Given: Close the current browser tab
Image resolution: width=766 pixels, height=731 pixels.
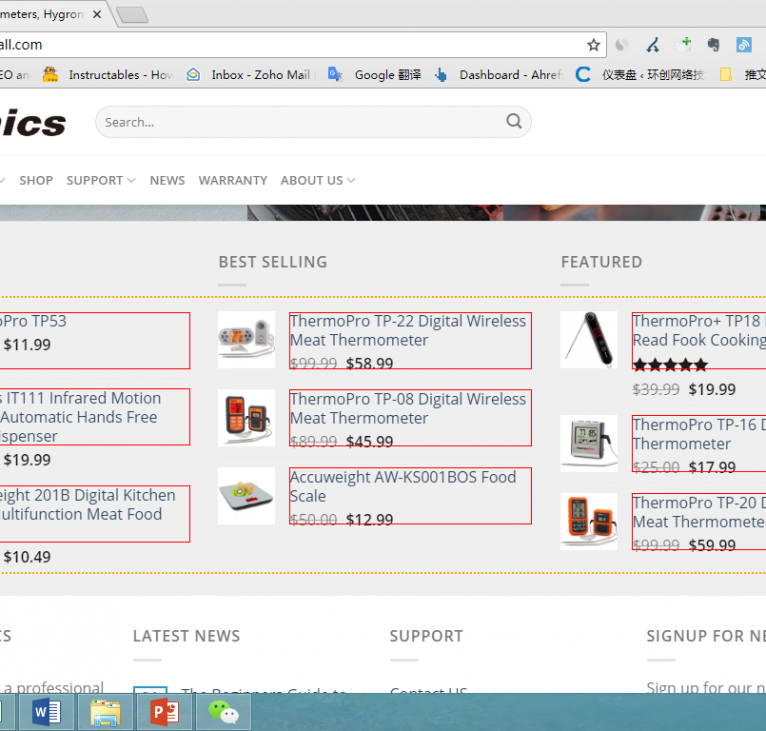Looking at the screenshot, I should point(97,14).
